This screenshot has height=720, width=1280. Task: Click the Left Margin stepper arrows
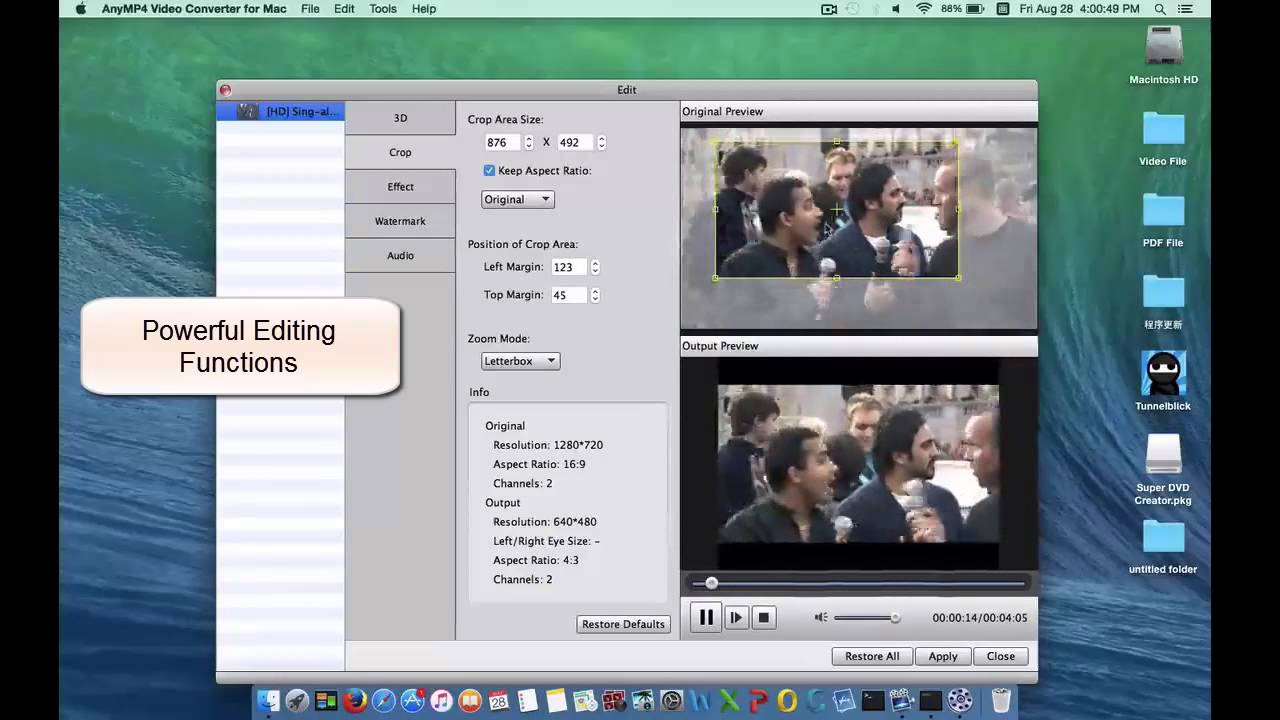(595, 267)
